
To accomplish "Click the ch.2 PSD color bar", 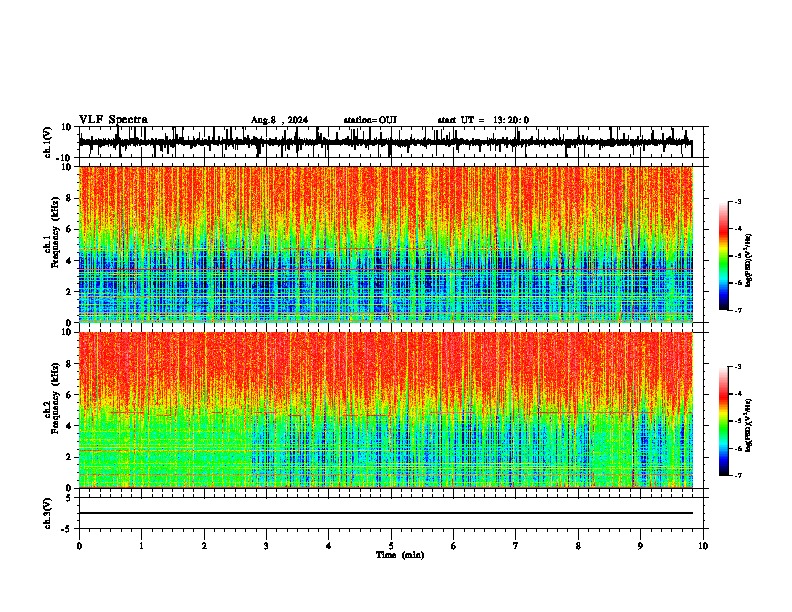I will tap(724, 421).
